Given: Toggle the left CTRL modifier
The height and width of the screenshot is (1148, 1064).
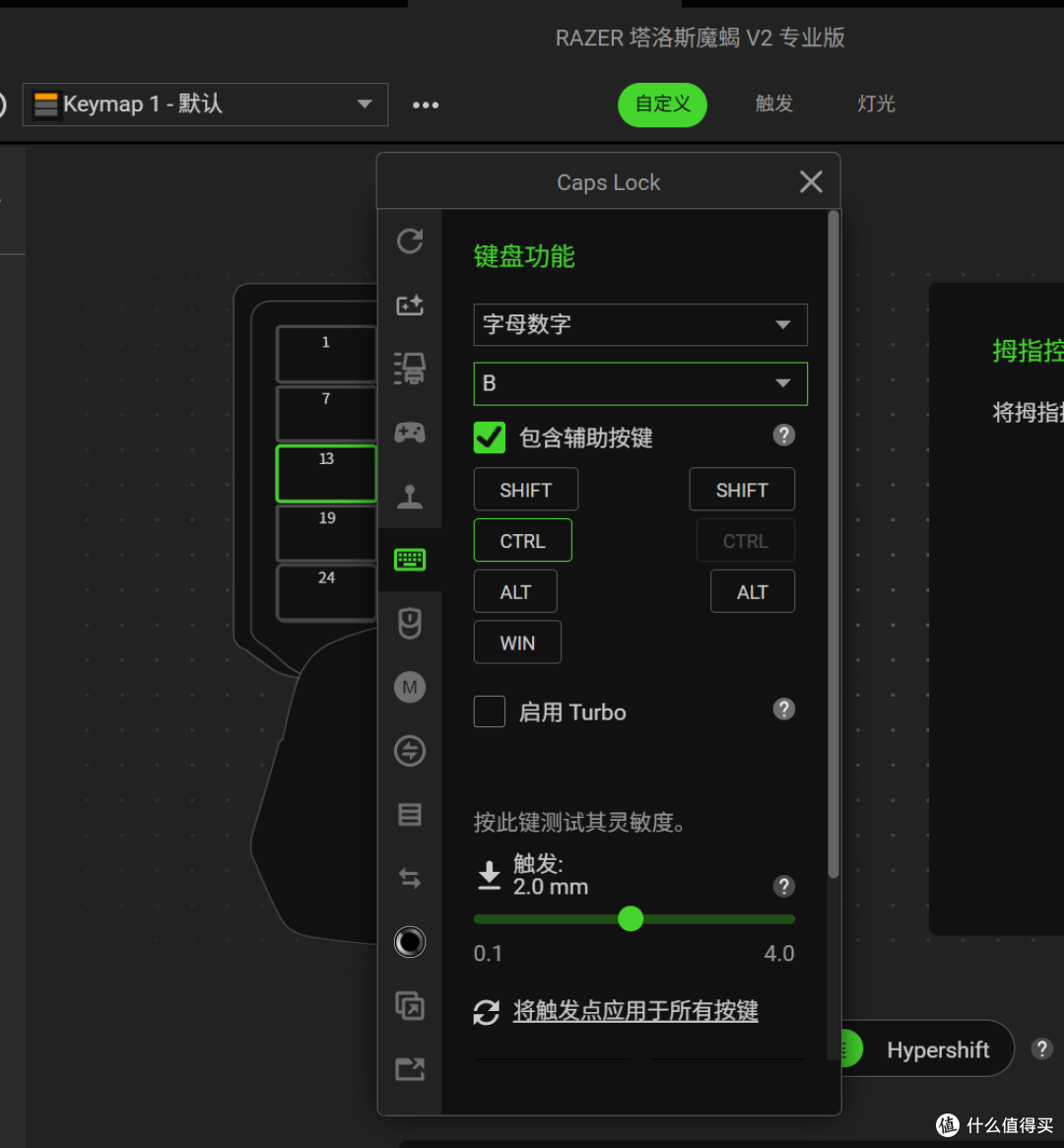Looking at the screenshot, I should coord(522,540).
